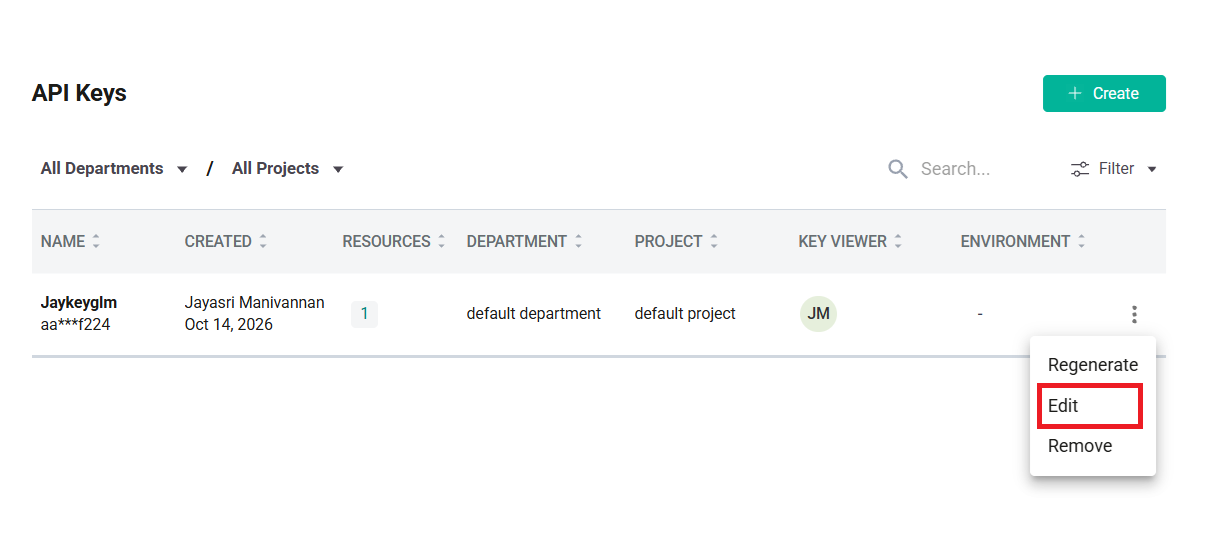
Task: Open the three-dot menu for Jaykeyglm
Action: coord(1134,314)
